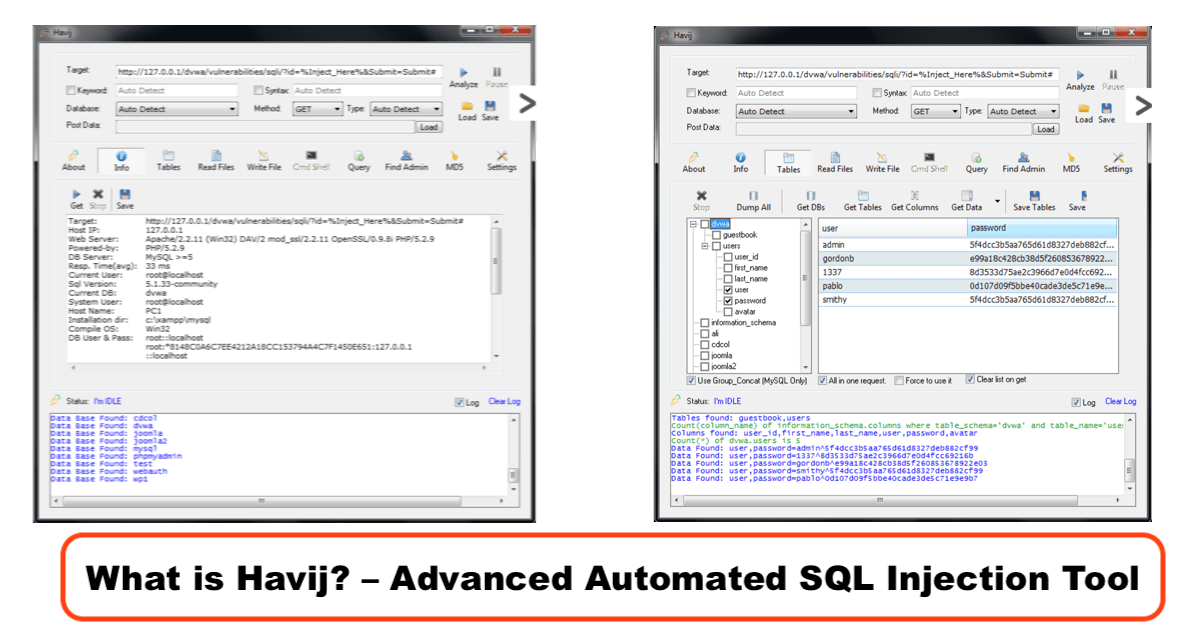1200x630 pixels.
Task: Open Find Admin in the left window
Action: [x=407, y=161]
